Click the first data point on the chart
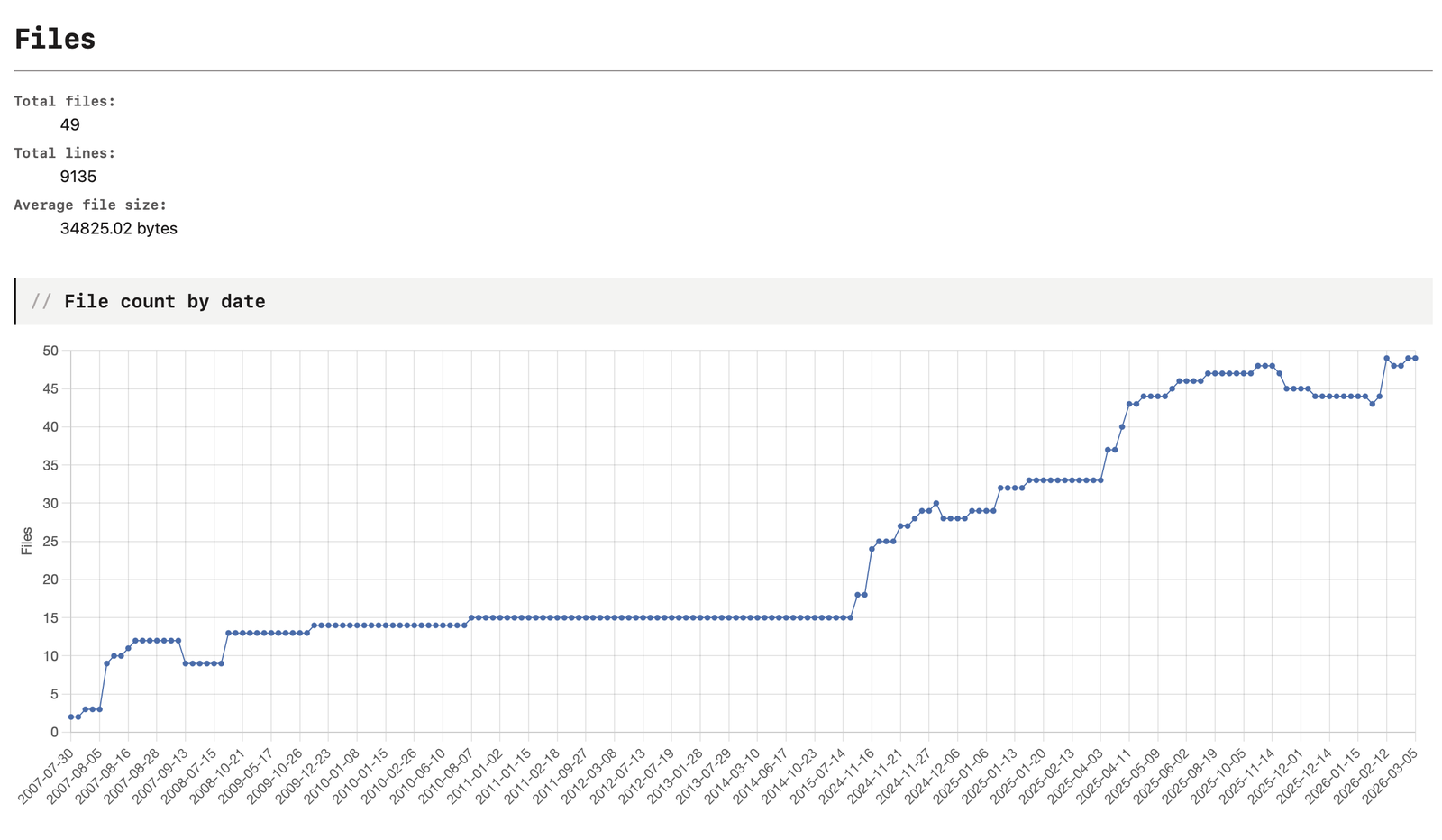This screenshot has width=1442, height=840. [70, 717]
